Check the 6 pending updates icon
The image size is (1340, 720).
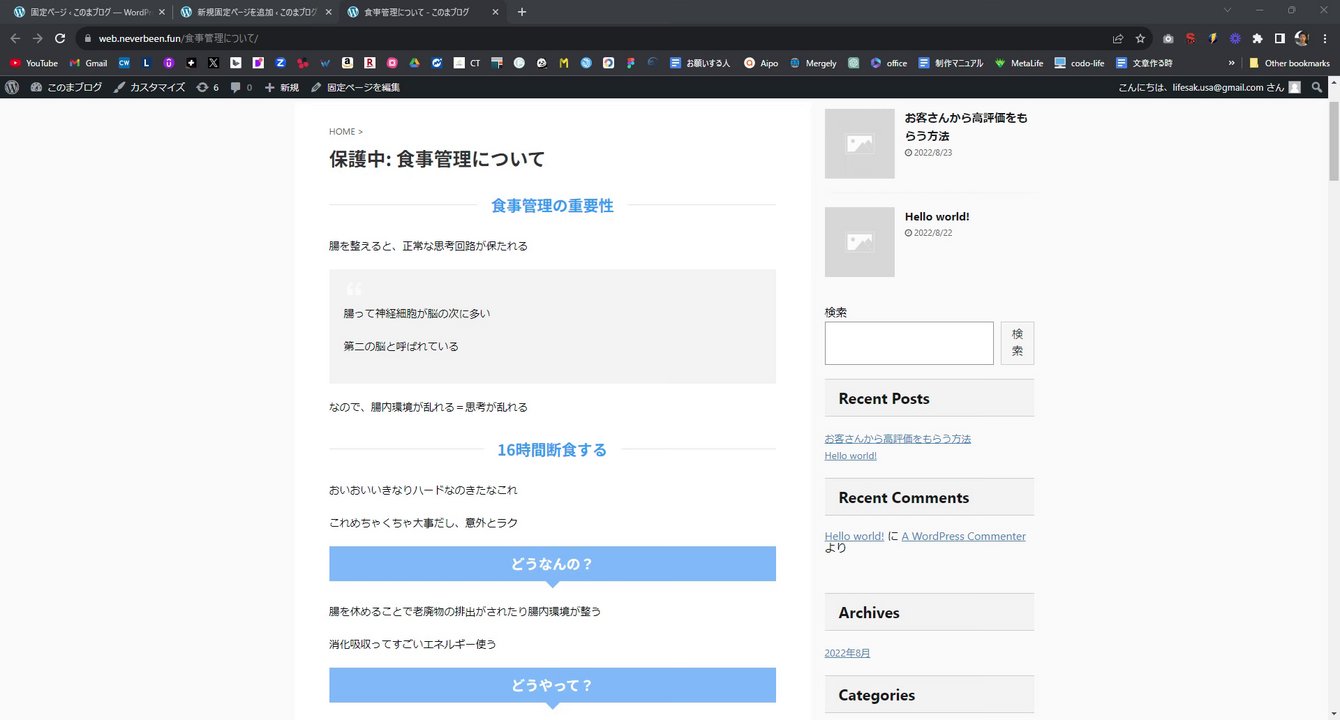point(207,88)
